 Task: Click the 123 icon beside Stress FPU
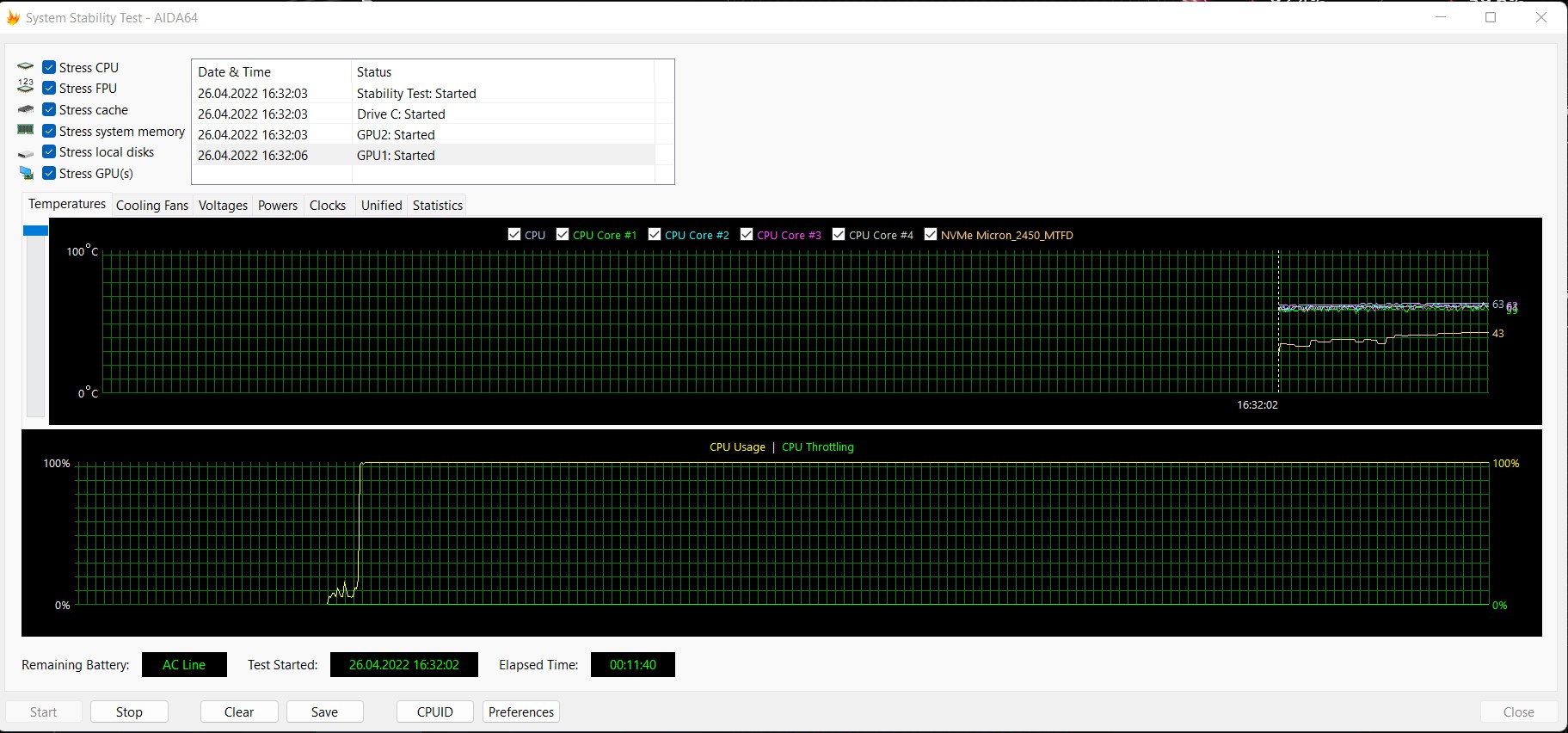pos(26,88)
